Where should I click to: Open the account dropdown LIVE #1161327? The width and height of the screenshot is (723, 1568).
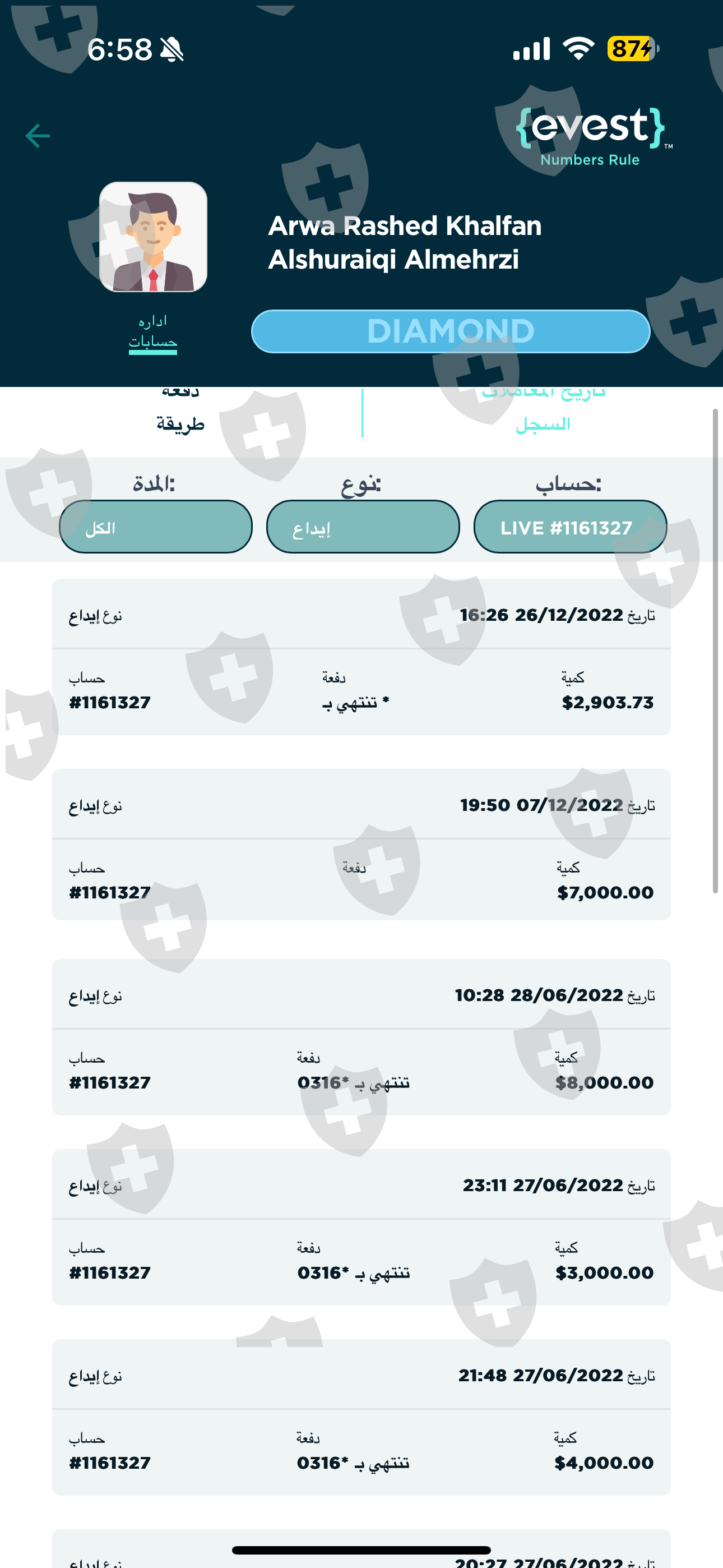[569, 527]
